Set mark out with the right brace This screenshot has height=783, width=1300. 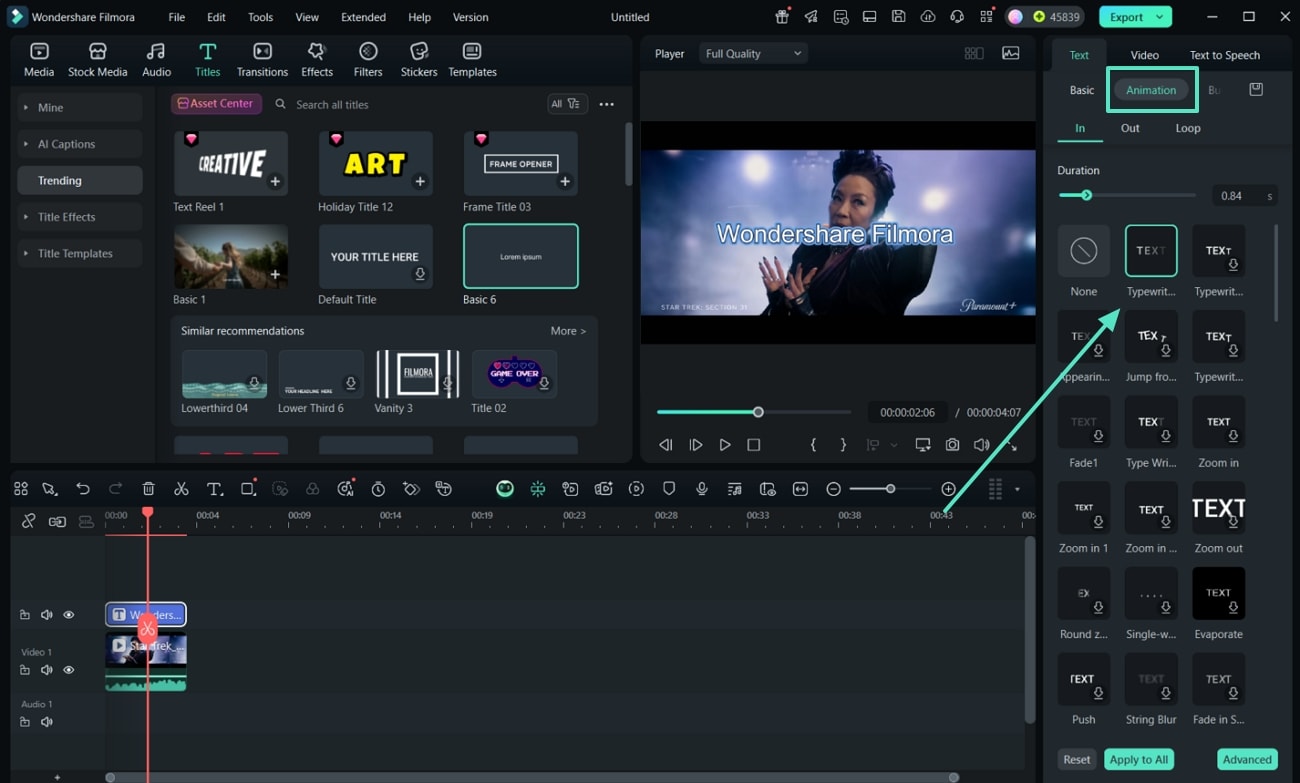[843, 445]
